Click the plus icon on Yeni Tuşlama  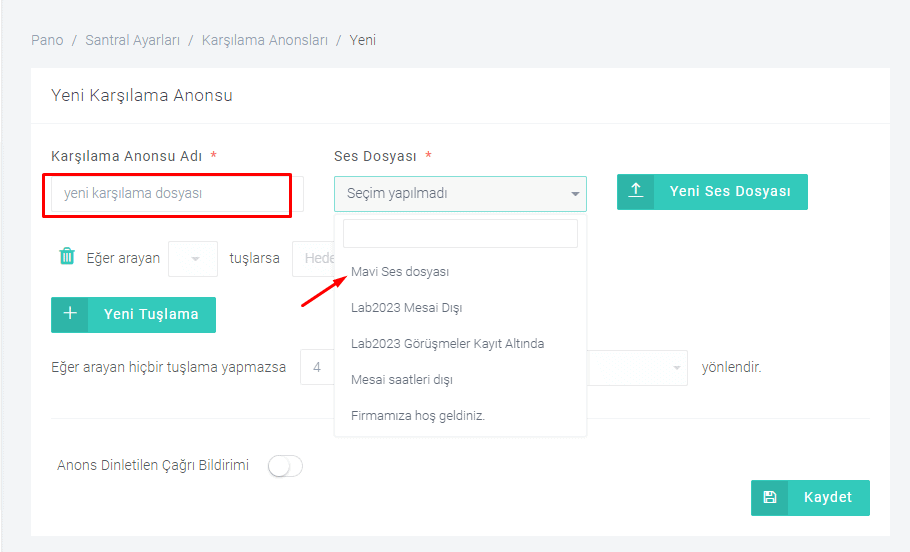(70, 314)
